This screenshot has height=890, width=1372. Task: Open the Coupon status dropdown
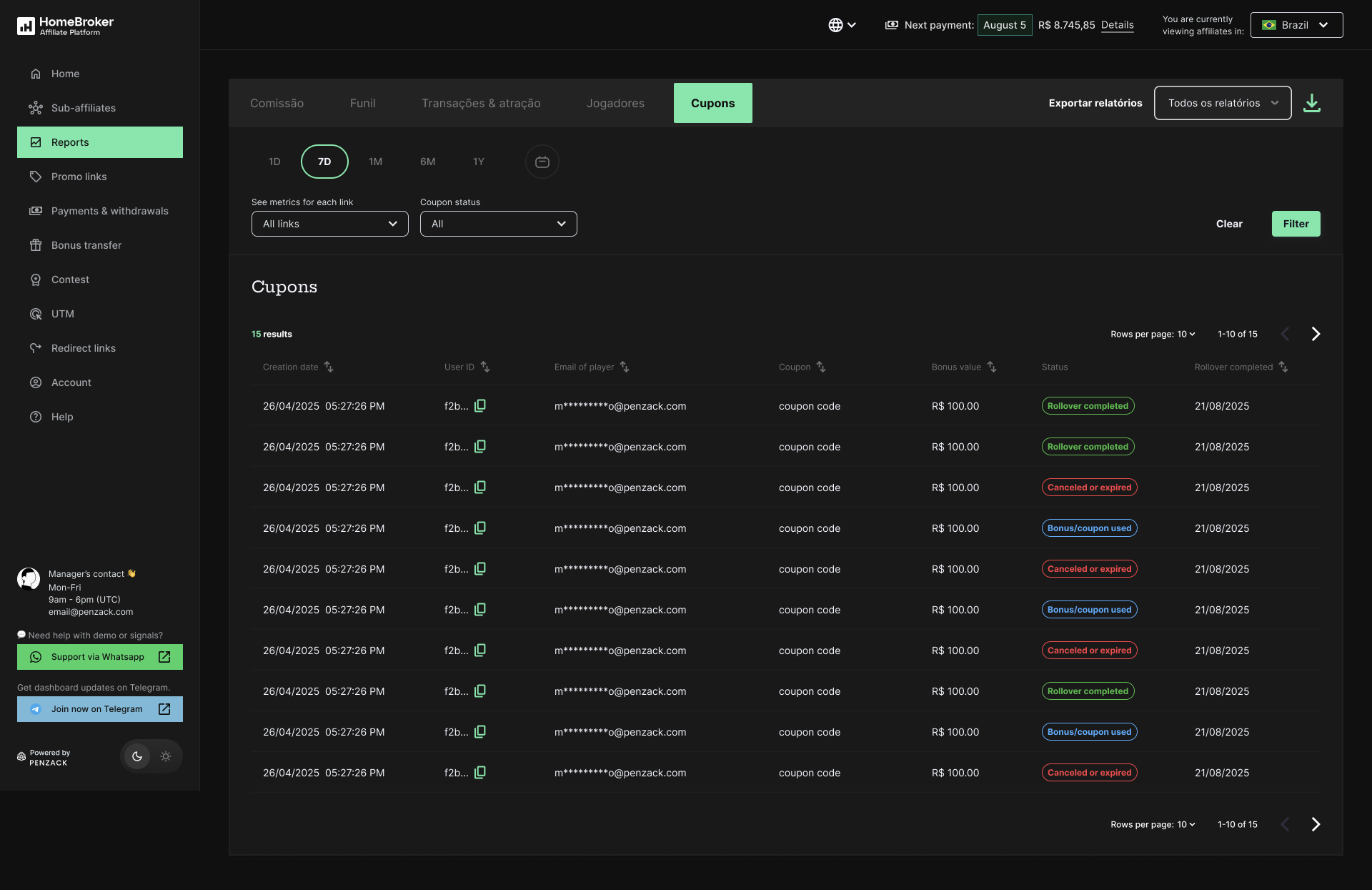click(498, 224)
